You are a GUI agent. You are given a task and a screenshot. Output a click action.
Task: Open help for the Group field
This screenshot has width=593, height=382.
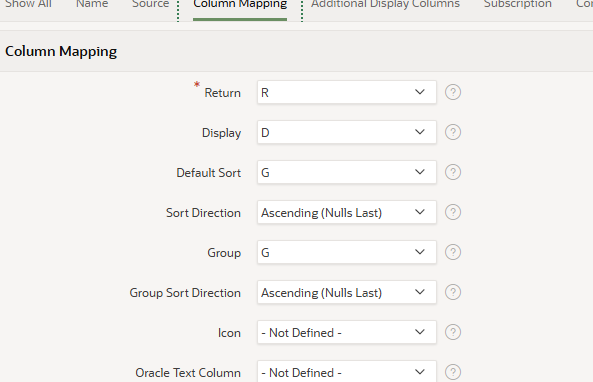pyautogui.click(x=453, y=252)
